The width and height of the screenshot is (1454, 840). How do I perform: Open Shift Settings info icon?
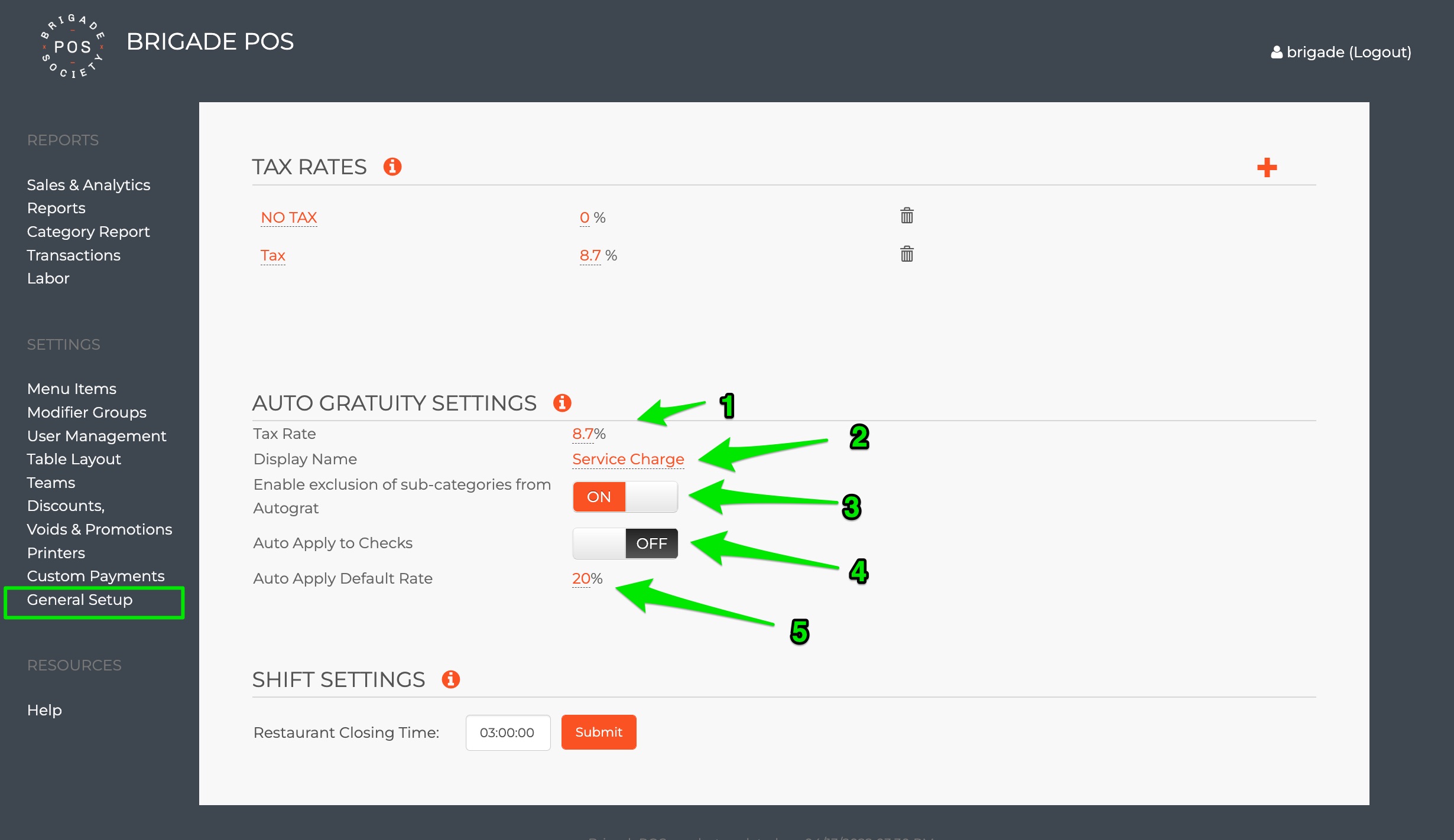point(451,679)
